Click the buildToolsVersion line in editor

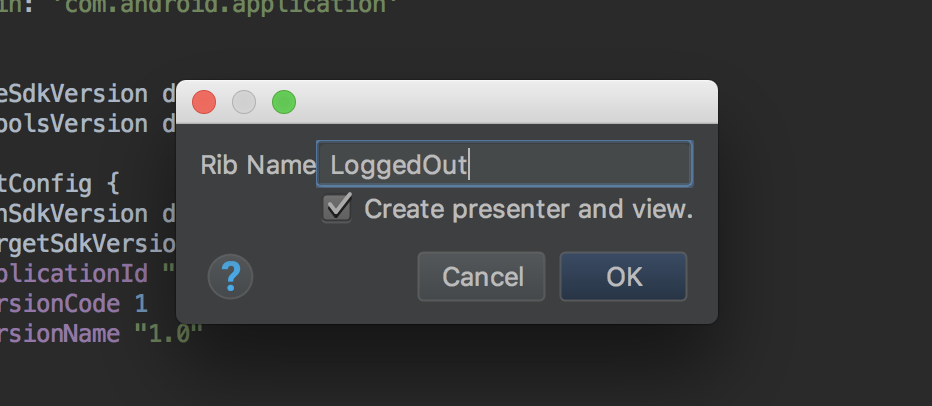pos(88,124)
